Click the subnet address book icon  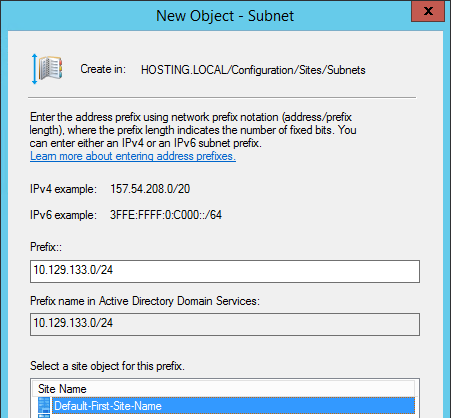(x=47, y=69)
